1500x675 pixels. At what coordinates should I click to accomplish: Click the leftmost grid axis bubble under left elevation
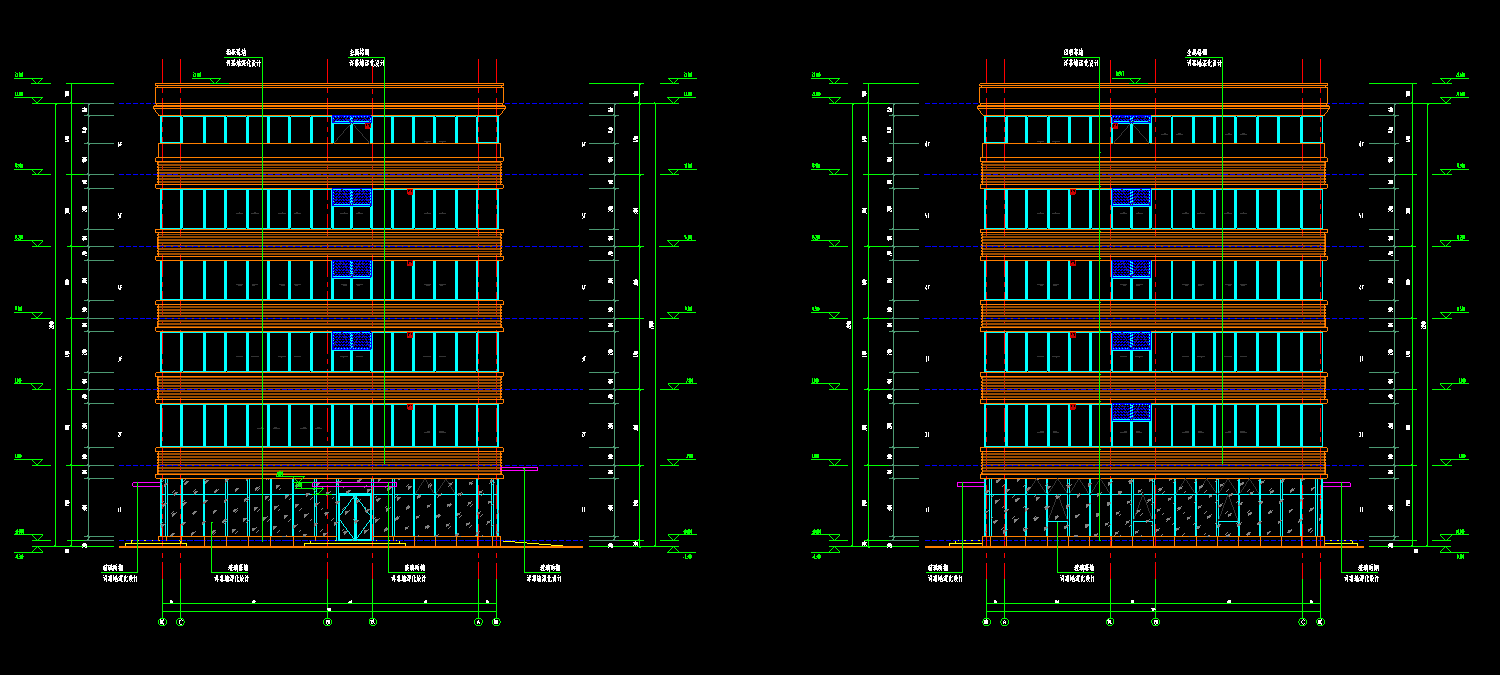click(x=162, y=622)
